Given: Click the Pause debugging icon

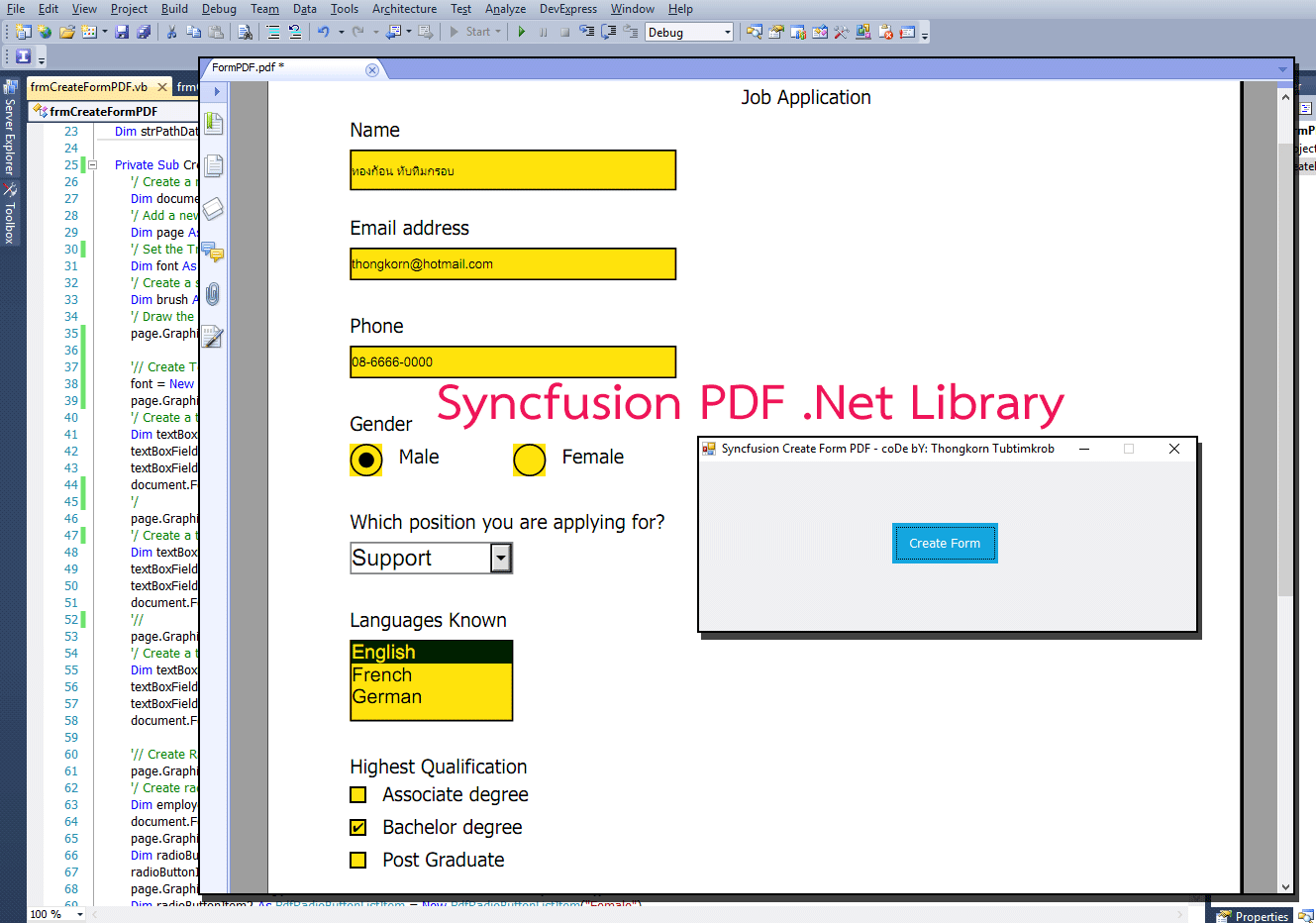Looking at the screenshot, I should point(543,32).
